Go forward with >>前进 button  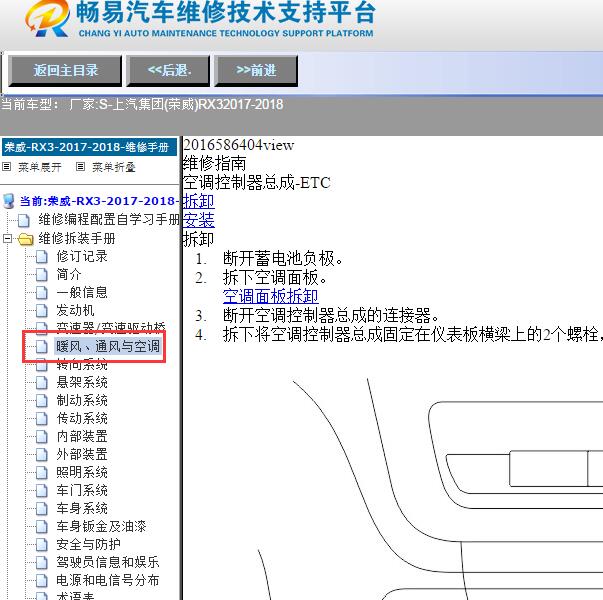256,71
